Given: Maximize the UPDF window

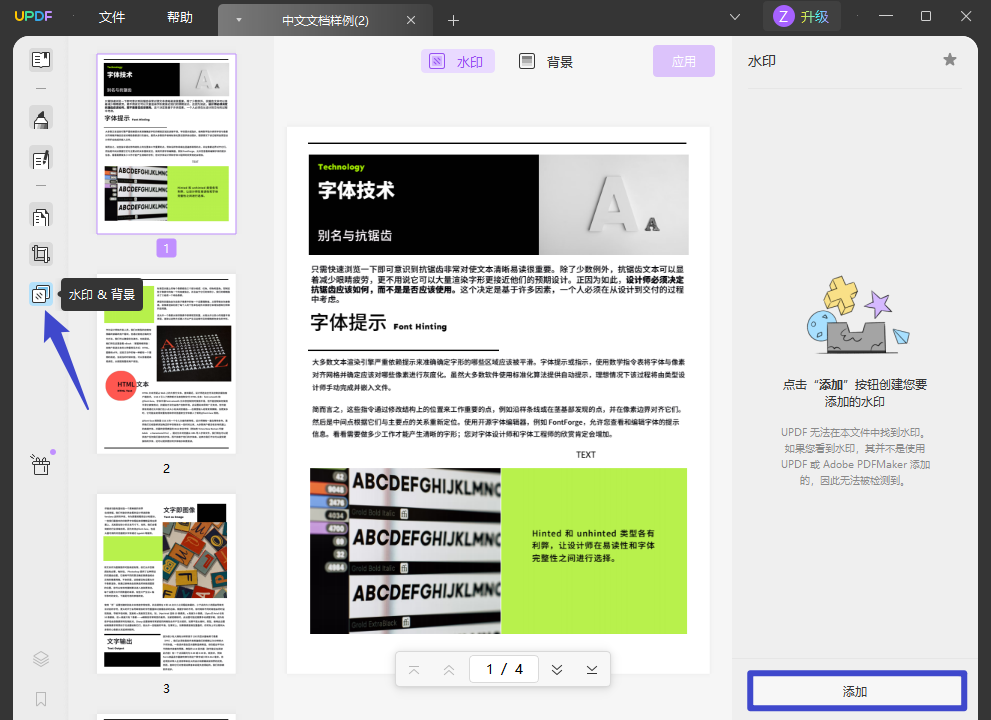Looking at the screenshot, I should [926, 16].
